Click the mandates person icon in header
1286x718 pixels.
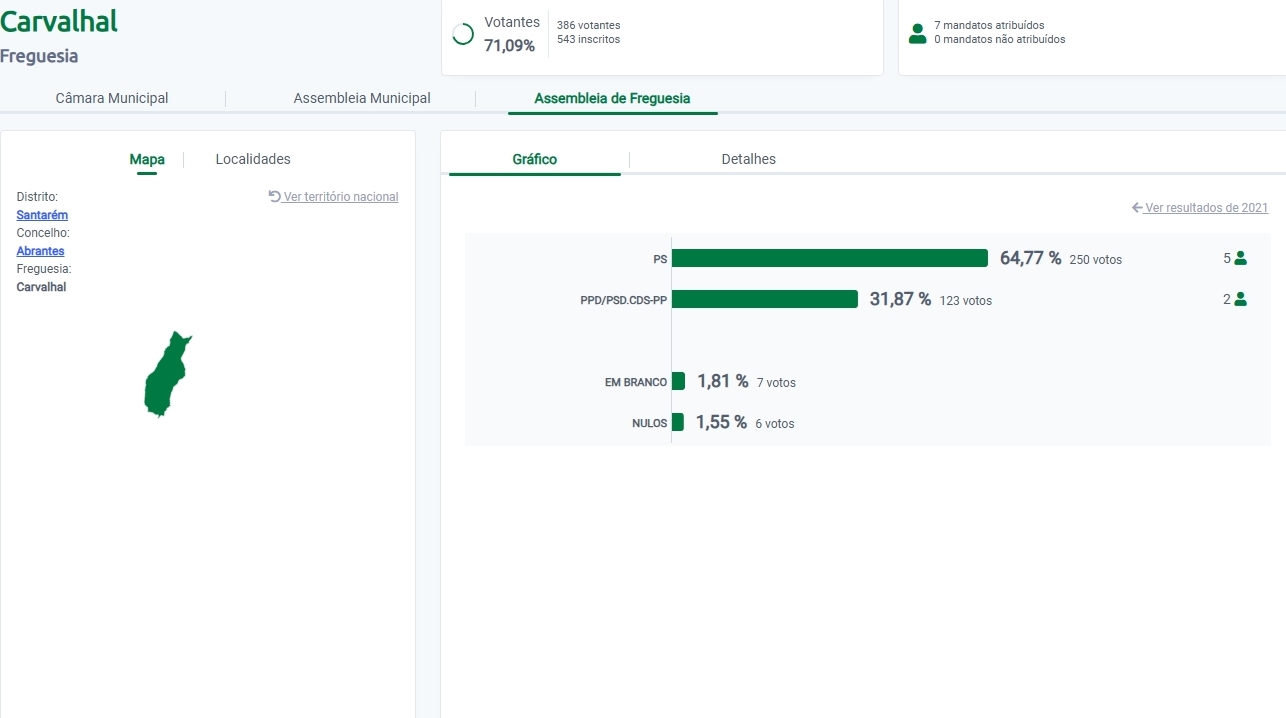(x=917, y=33)
